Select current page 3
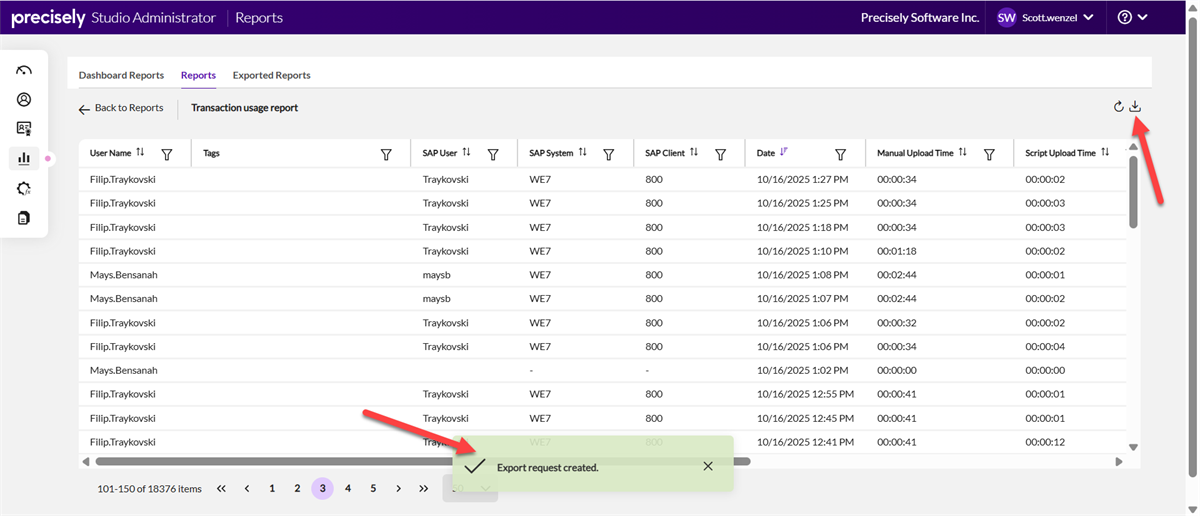This screenshot has width=1200, height=516. (322, 488)
